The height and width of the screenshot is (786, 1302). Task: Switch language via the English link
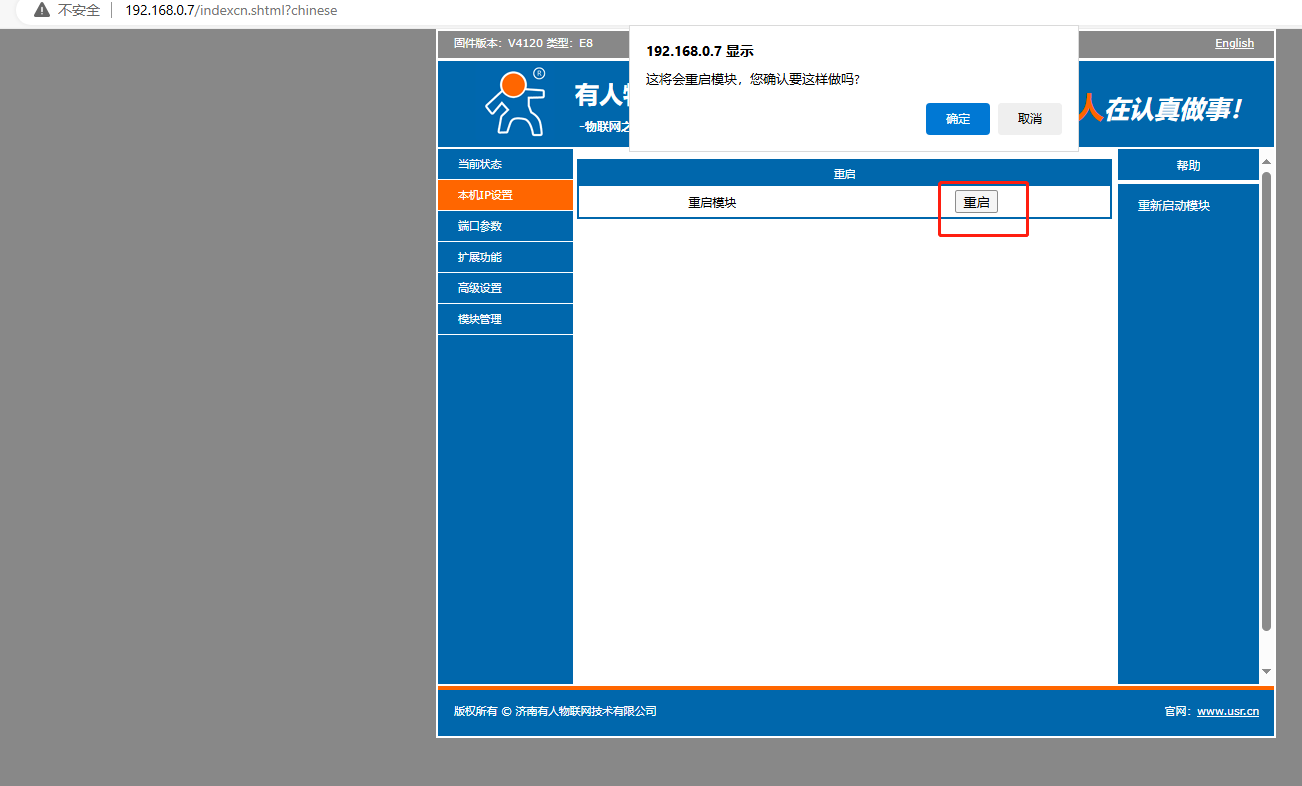coord(1234,43)
